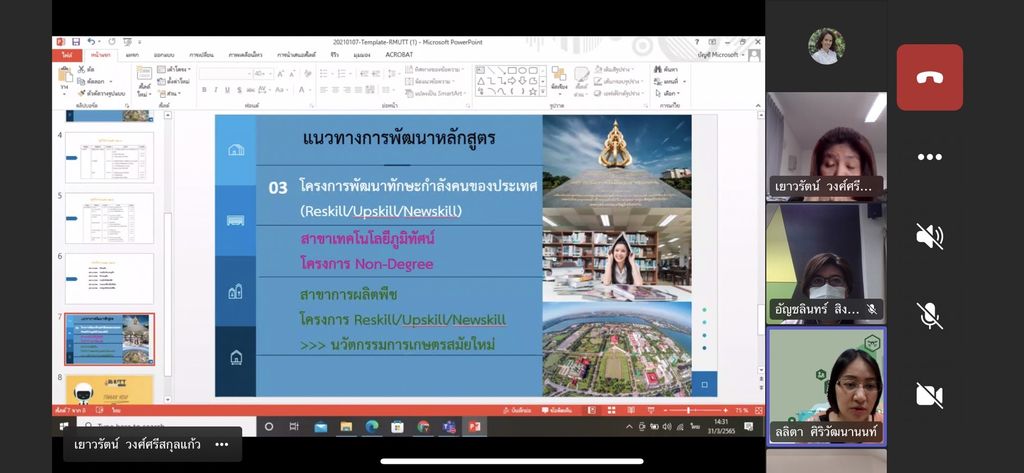Start Slide Show from the status bar icon
This screenshot has width=1024, height=473.
point(650,410)
